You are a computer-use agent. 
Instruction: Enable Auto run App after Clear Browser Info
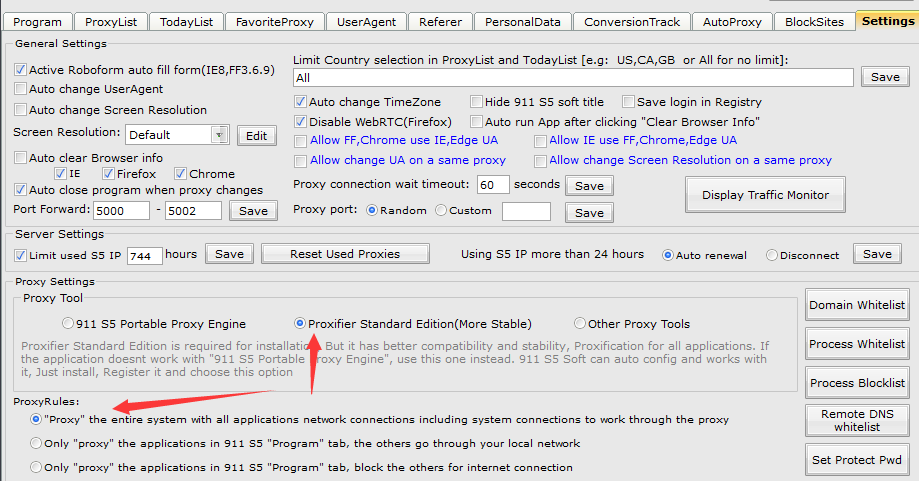[476, 122]
